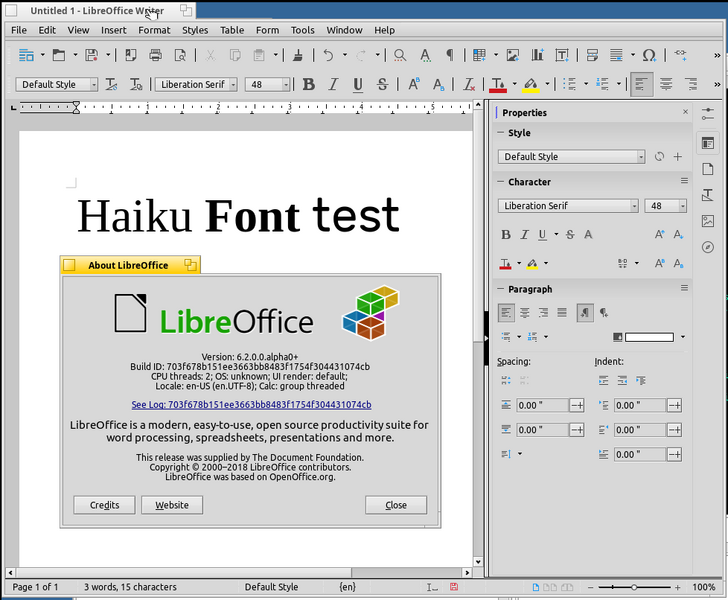This screenshot has height=600, width=728.
Task: Click Export as PDF icon
Action: click(x=131, y=55)
